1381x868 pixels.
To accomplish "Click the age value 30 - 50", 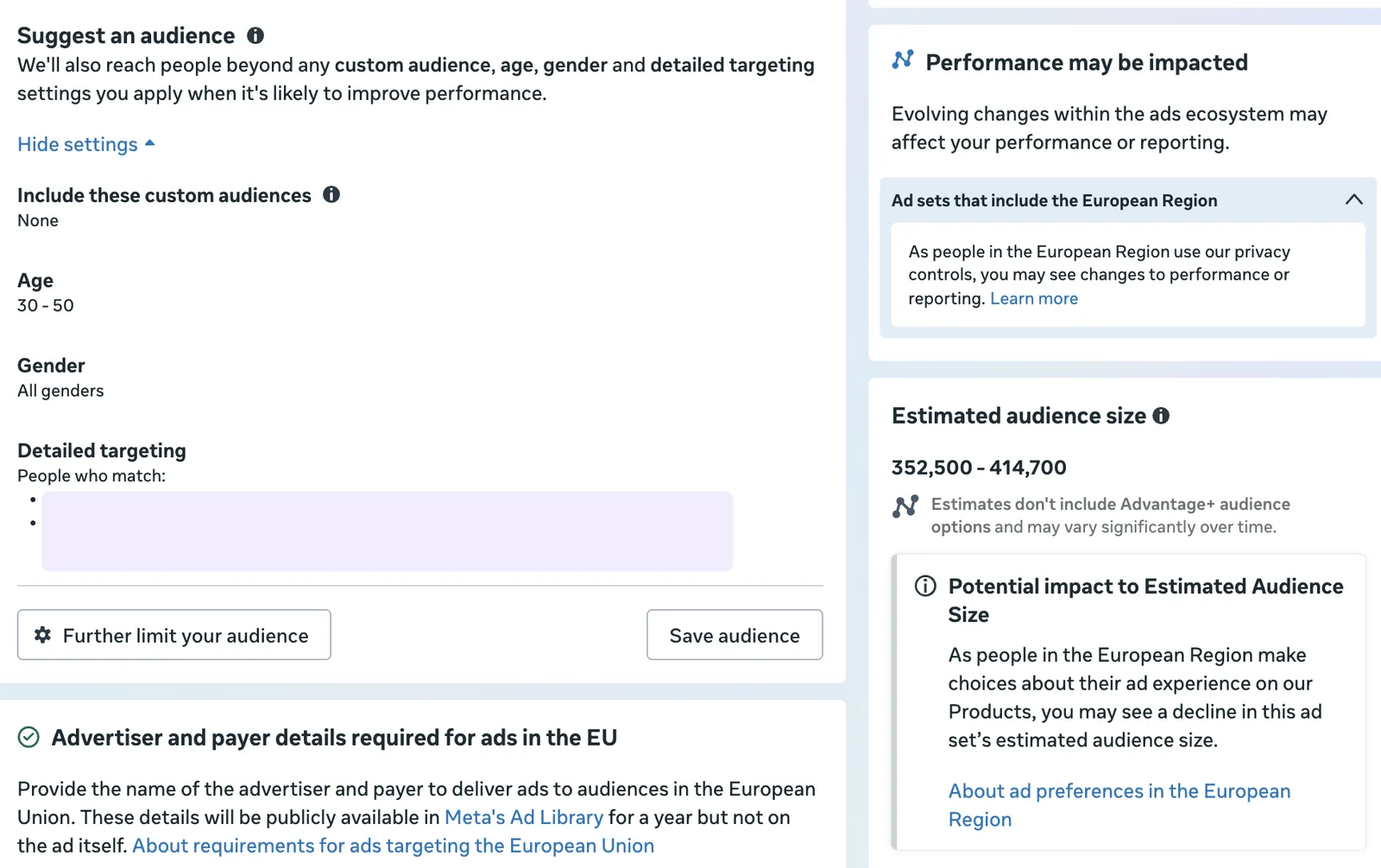I will 46,305.
